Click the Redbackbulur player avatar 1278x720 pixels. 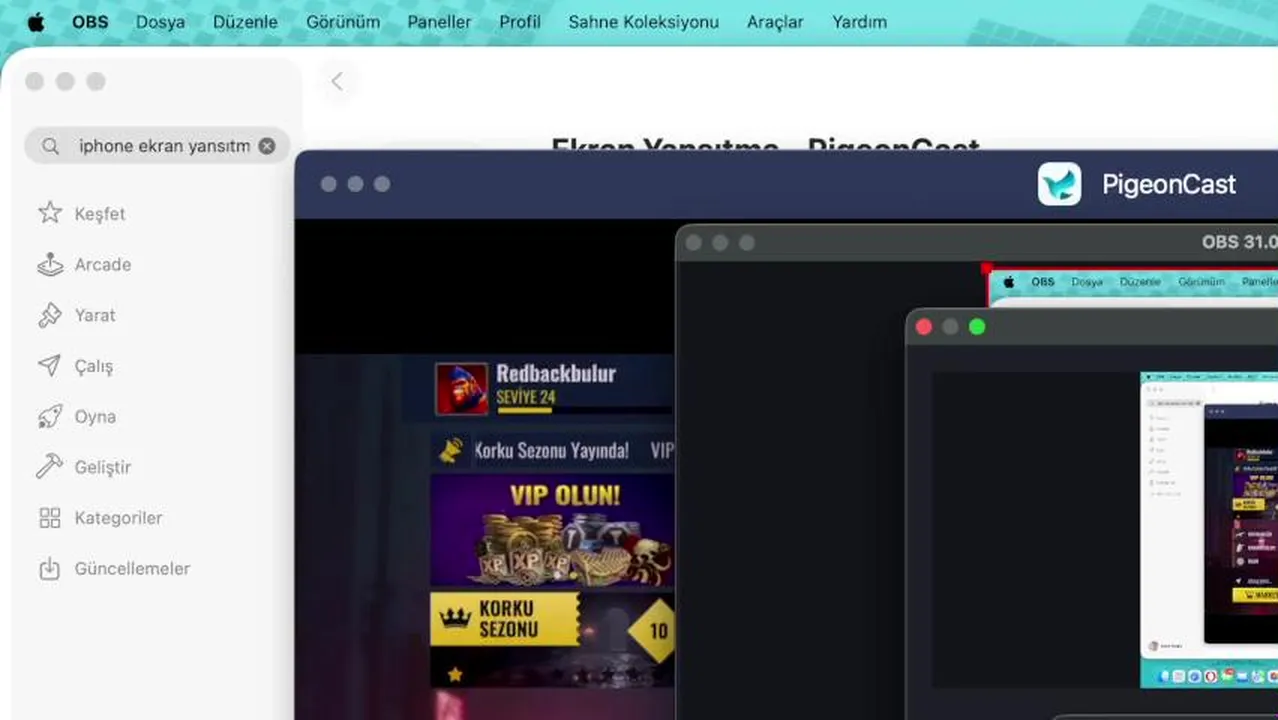pyautogui.click(x=462, y=388)
